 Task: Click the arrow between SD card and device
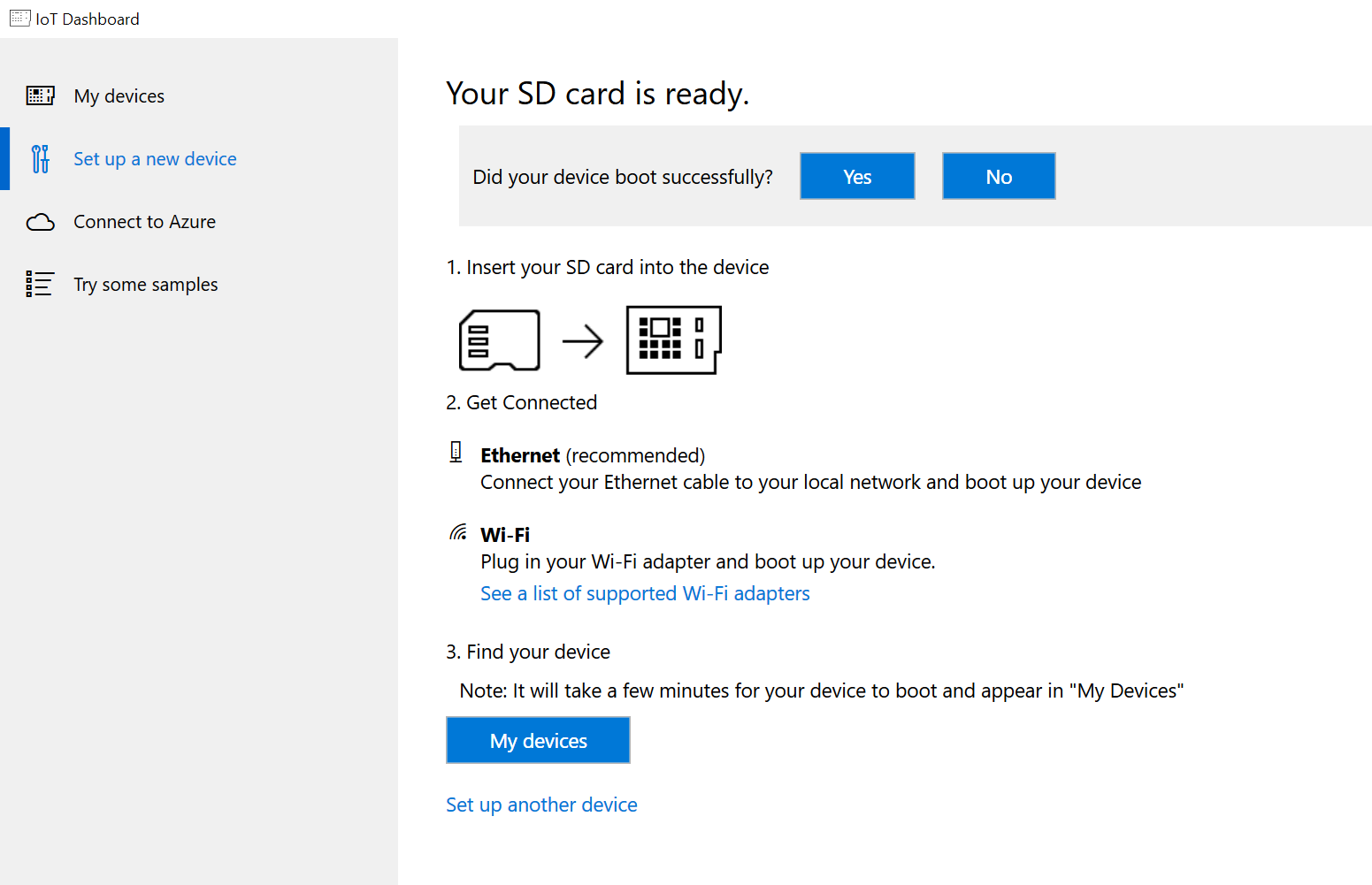582,340
